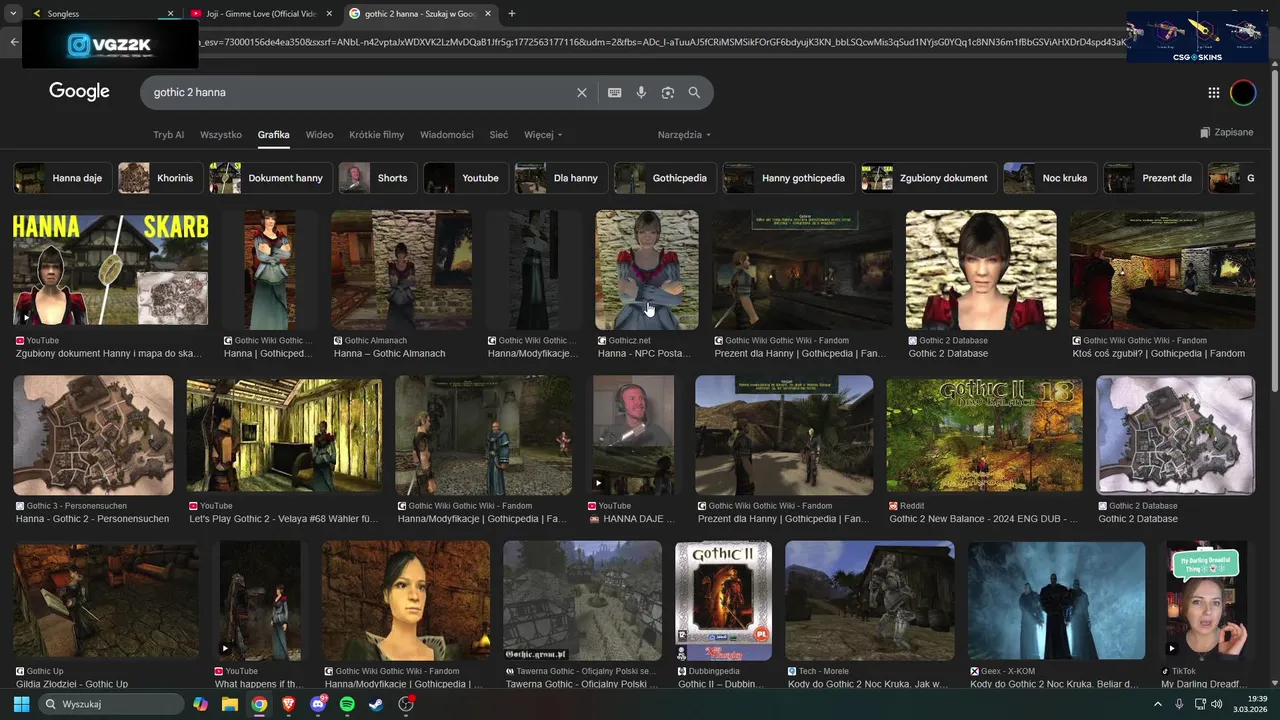1280x720 pixels.
Task: Select the Wszystko results tab
Action: [221, 135]
